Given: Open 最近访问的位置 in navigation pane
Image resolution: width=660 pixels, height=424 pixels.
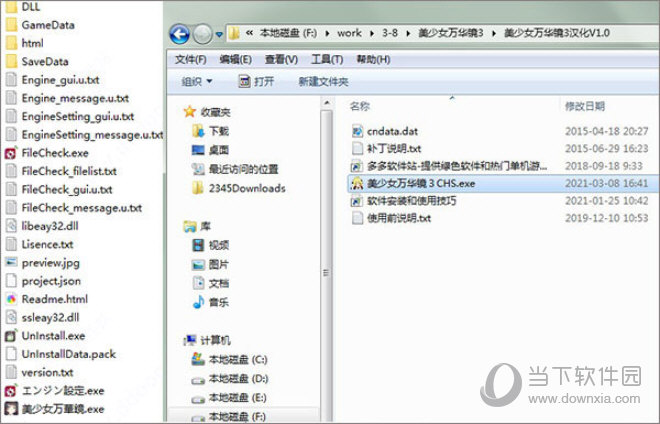Looking at the screenshot, I should pyautogui.click(x=235, y=169).
